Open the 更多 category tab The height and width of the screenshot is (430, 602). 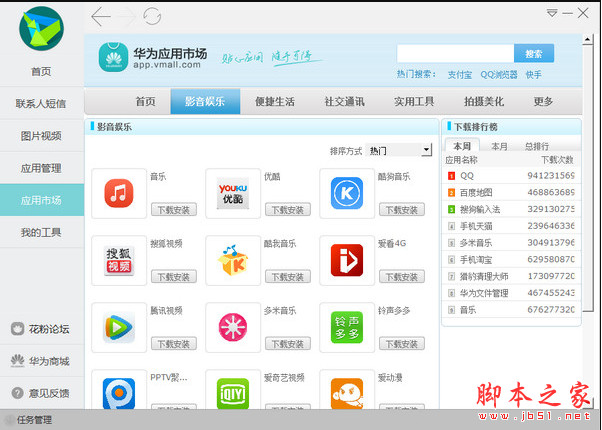(x=543, y=102)
